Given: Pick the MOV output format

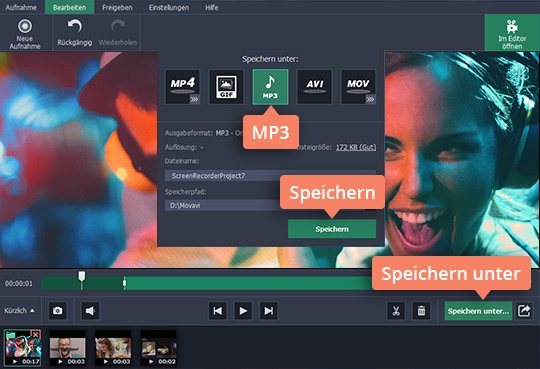Looking at the screenshot, I should tap(358, 87).
